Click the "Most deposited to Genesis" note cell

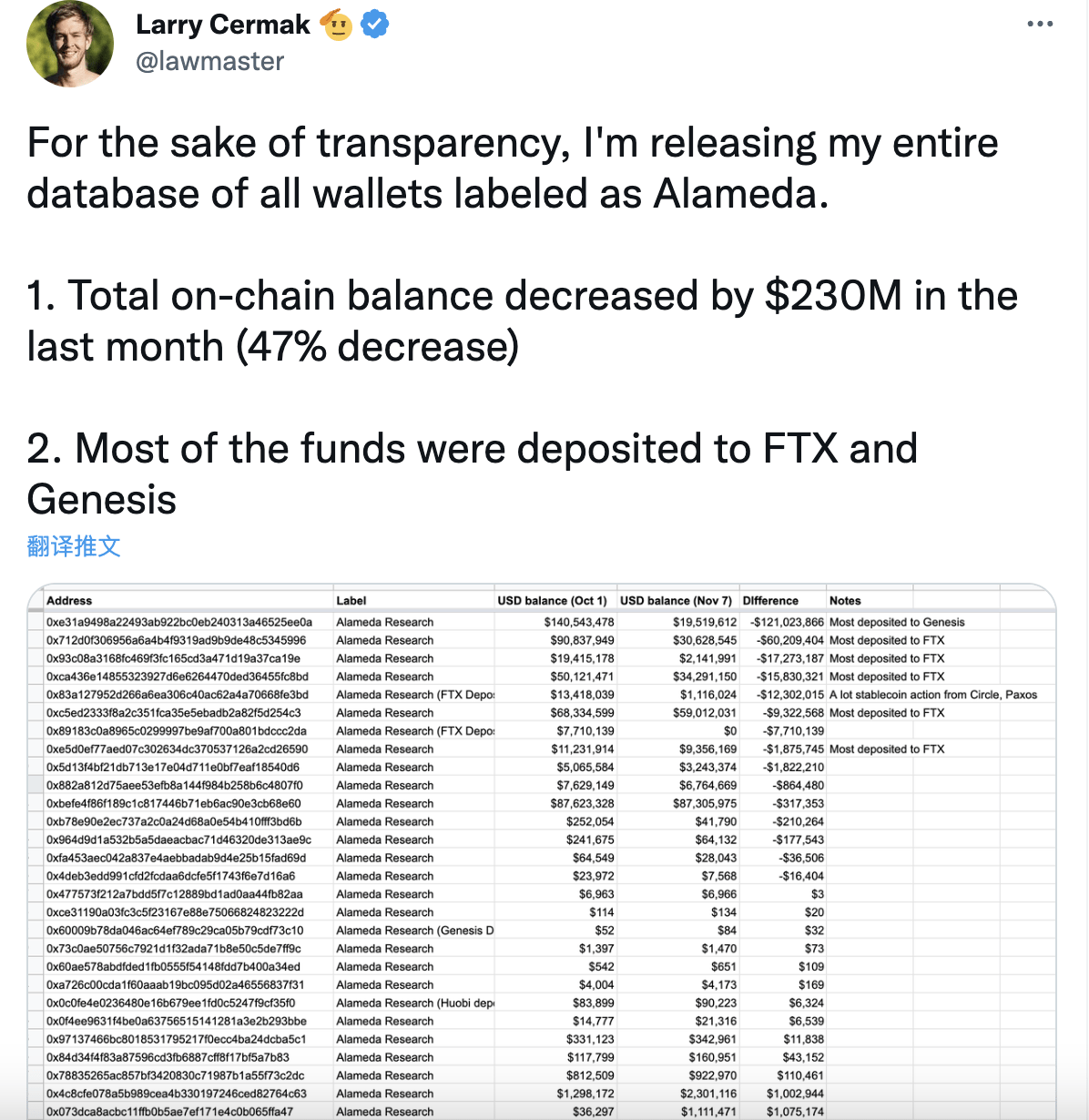coord(897,622)
